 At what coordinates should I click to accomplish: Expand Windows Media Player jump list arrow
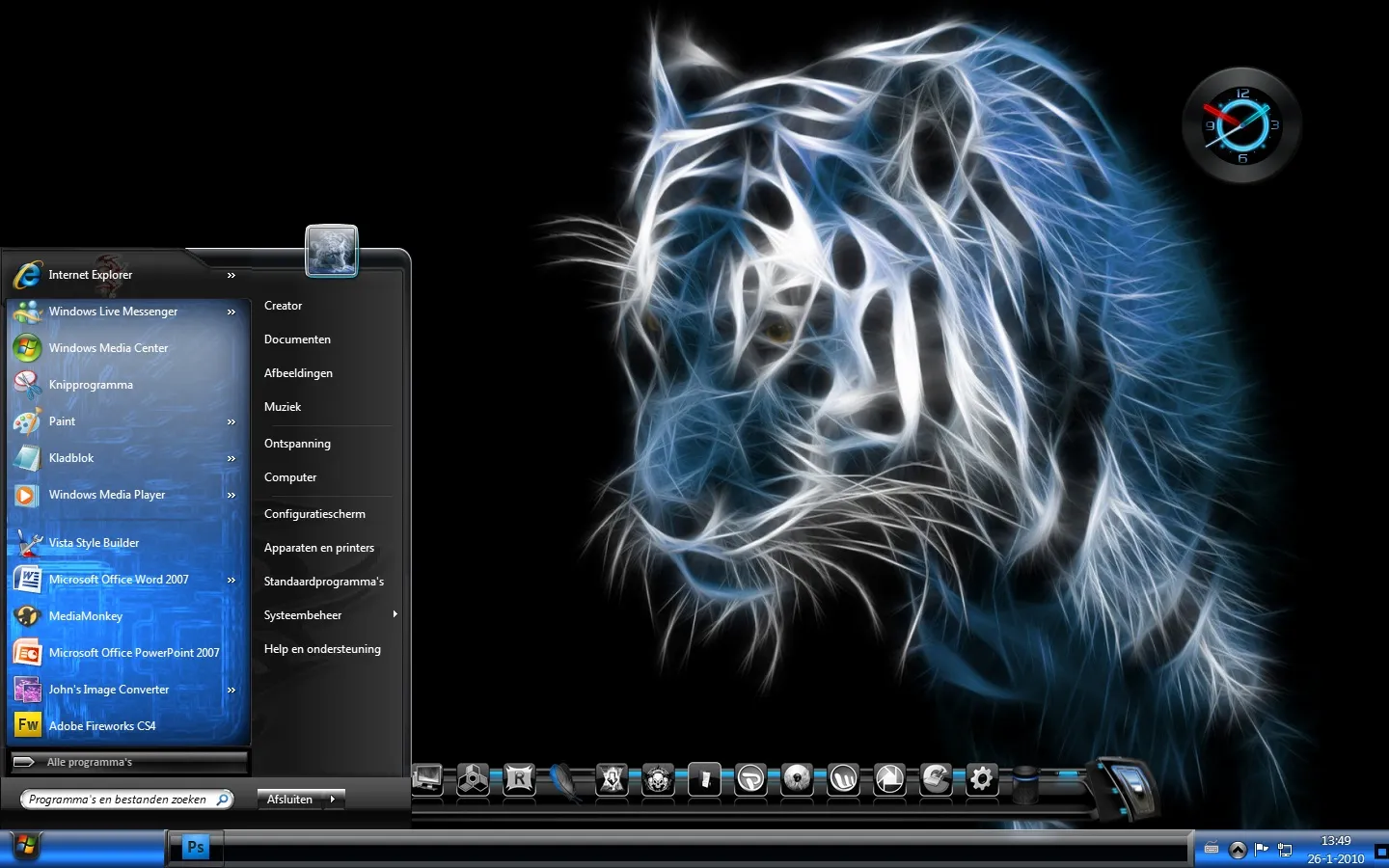[231, 496]
